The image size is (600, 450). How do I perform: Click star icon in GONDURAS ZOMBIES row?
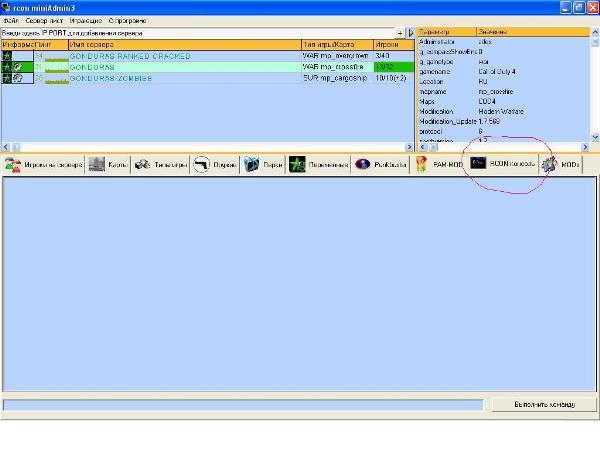click(x=7, y=78)
